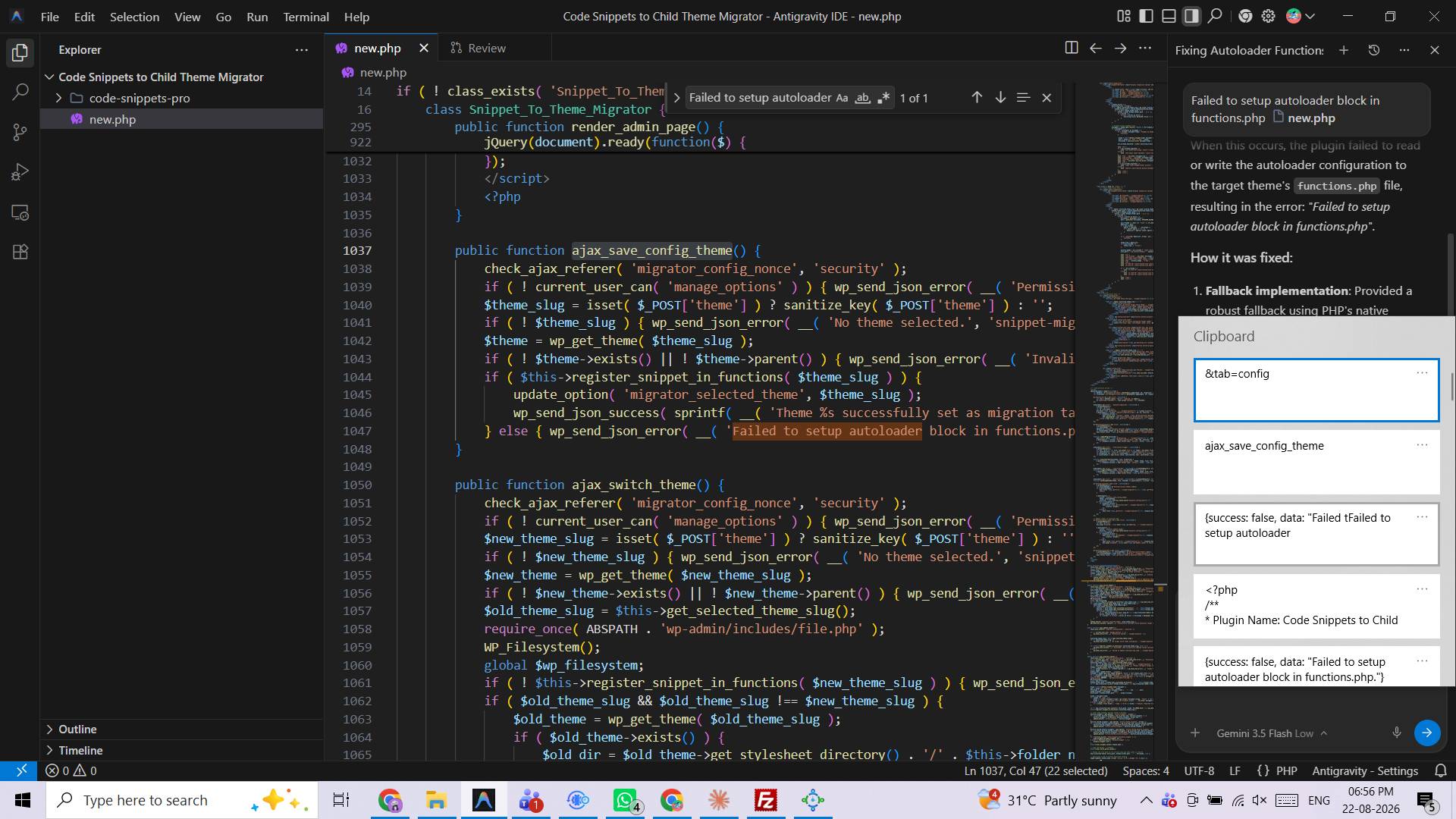Open the Source Control view

coord(20,133)
